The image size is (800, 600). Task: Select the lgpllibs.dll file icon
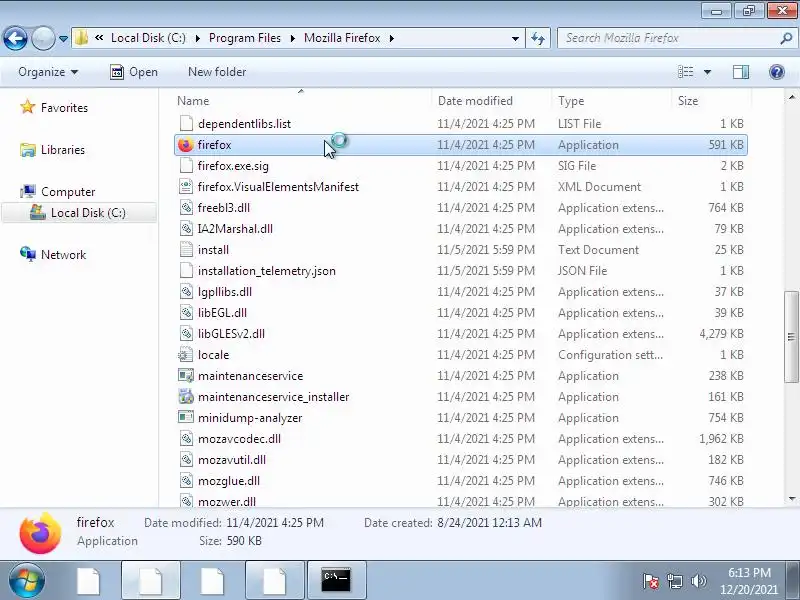click(186, 292)
